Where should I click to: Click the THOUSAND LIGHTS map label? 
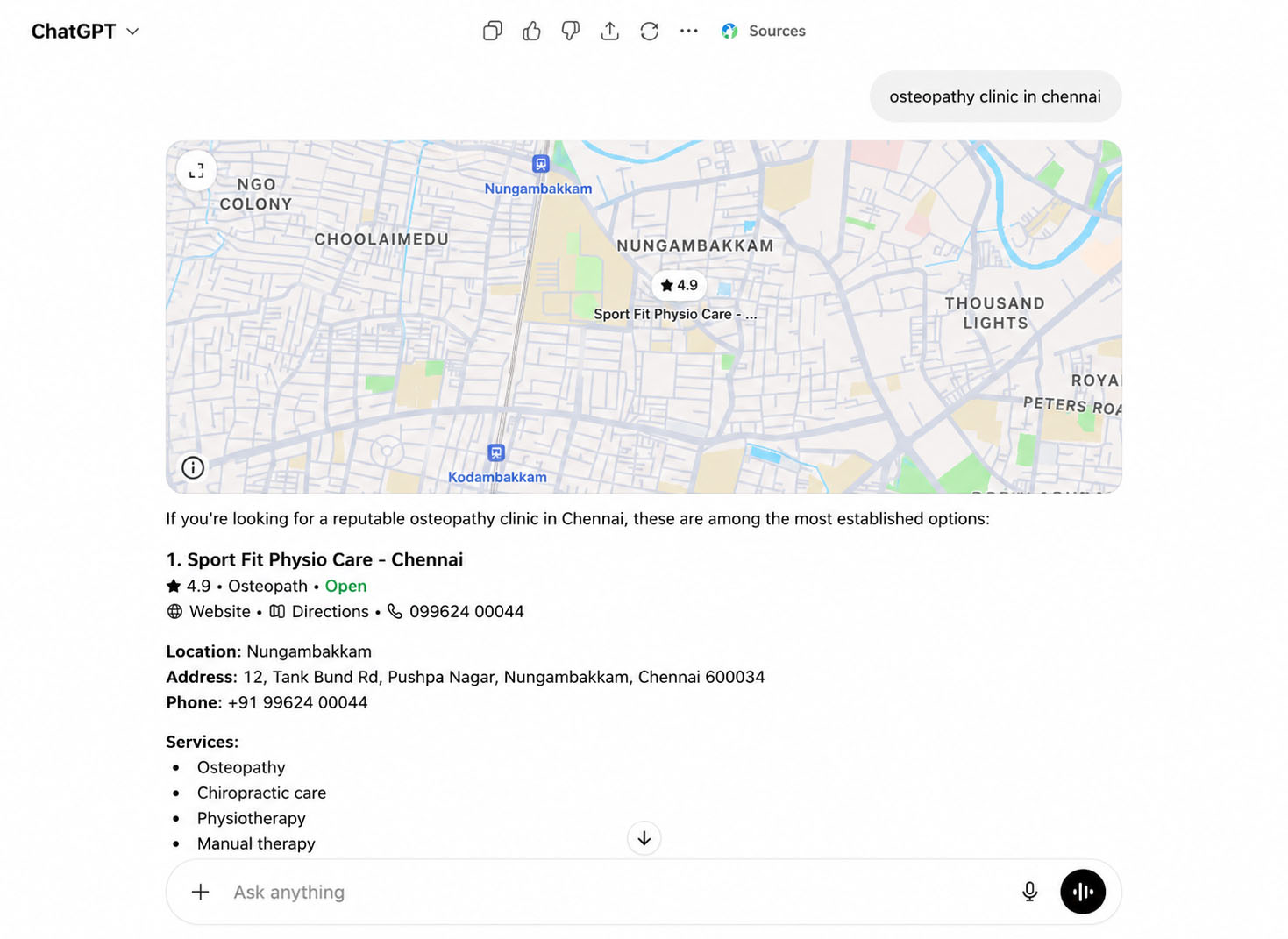pos(995,313)
